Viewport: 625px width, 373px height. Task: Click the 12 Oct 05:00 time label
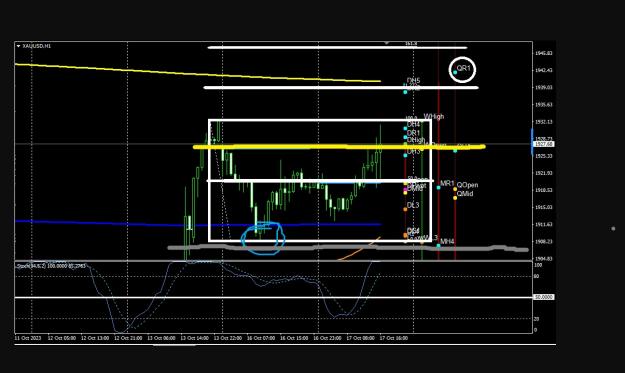tap(61, 338)
